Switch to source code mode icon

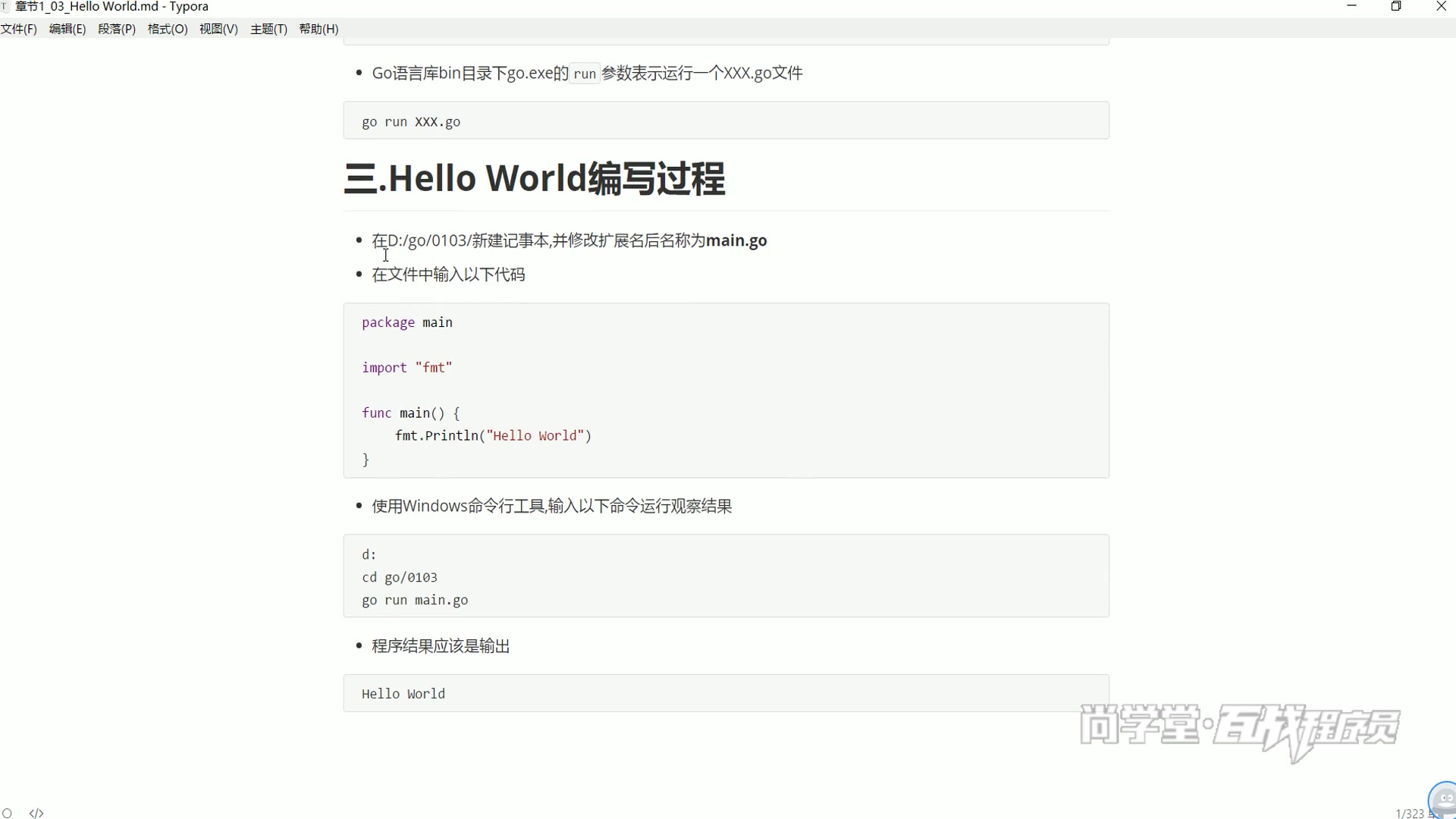[36, 813]
